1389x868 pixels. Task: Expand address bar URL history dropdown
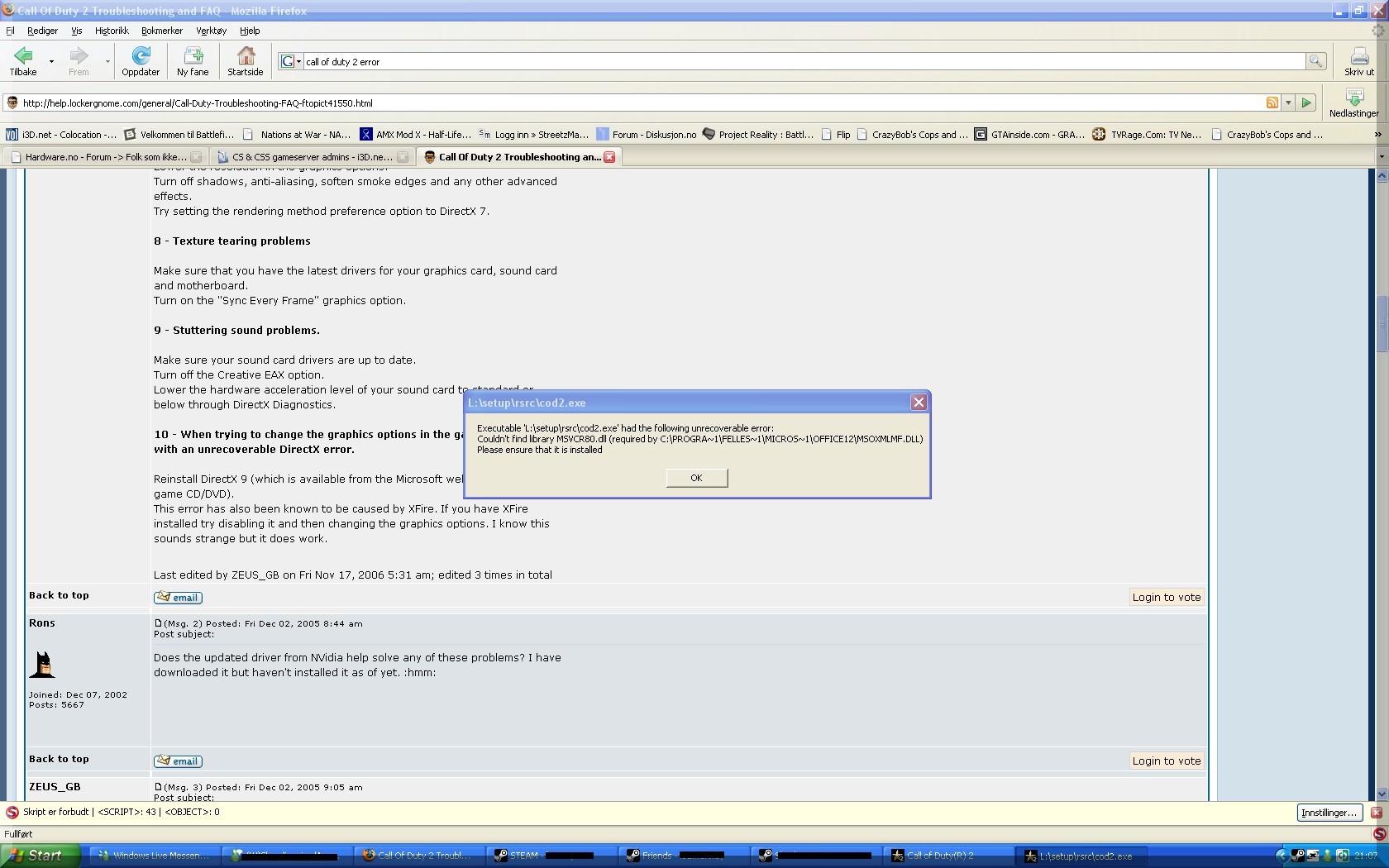point(1288,103)
